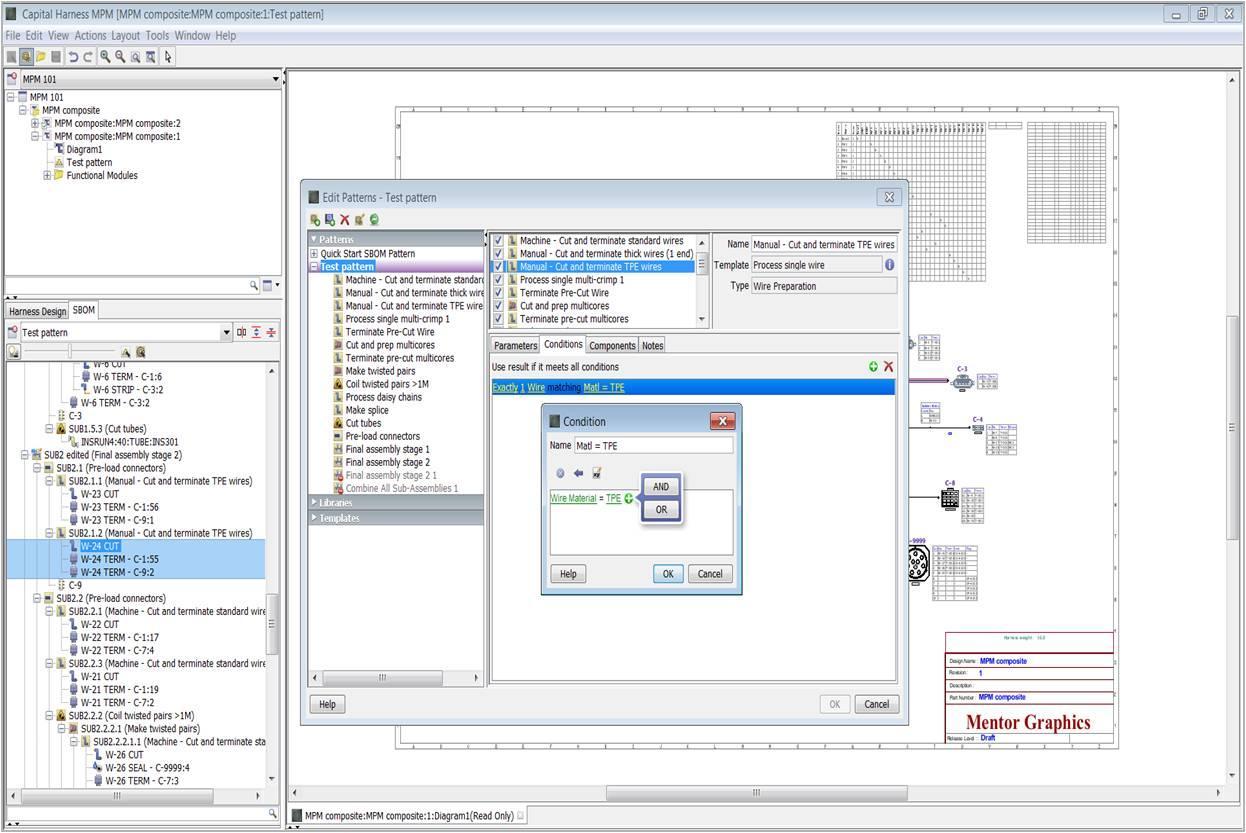
Task: Click the condition Name input field
Action: [x=653, y=445]
